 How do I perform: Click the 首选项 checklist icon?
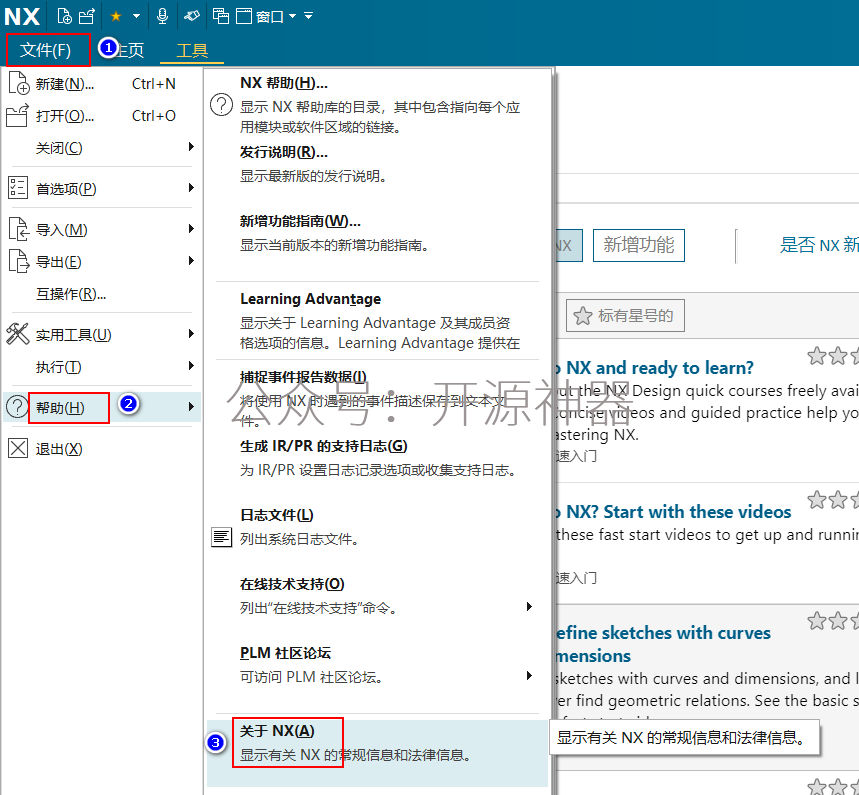pyautogui.click(x=18, y=188)
